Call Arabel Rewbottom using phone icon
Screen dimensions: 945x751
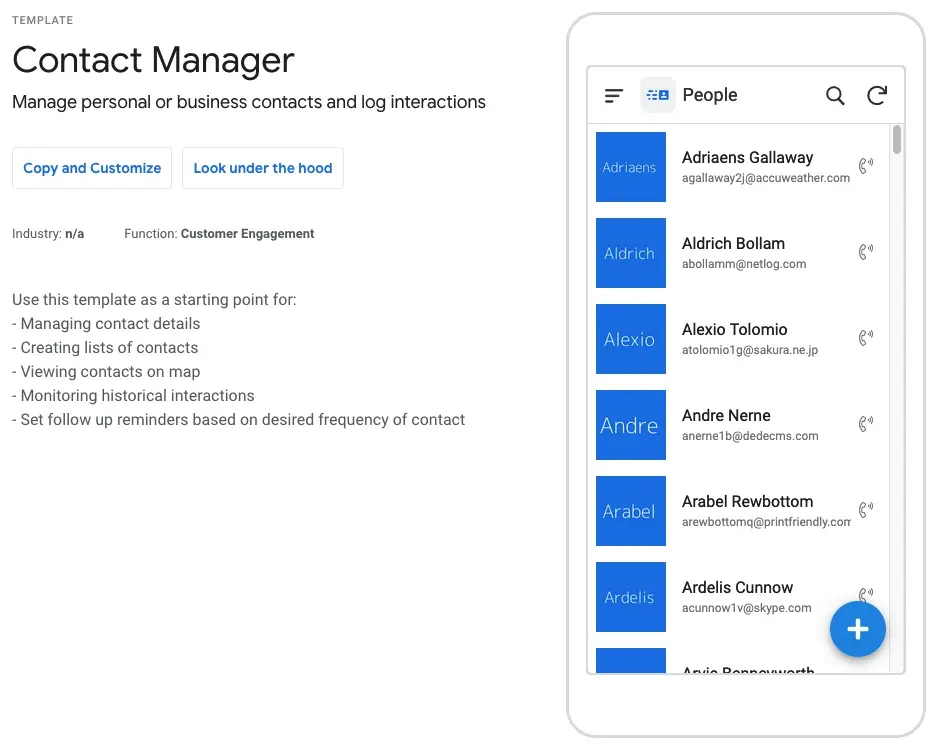click(x=866, y=510)
